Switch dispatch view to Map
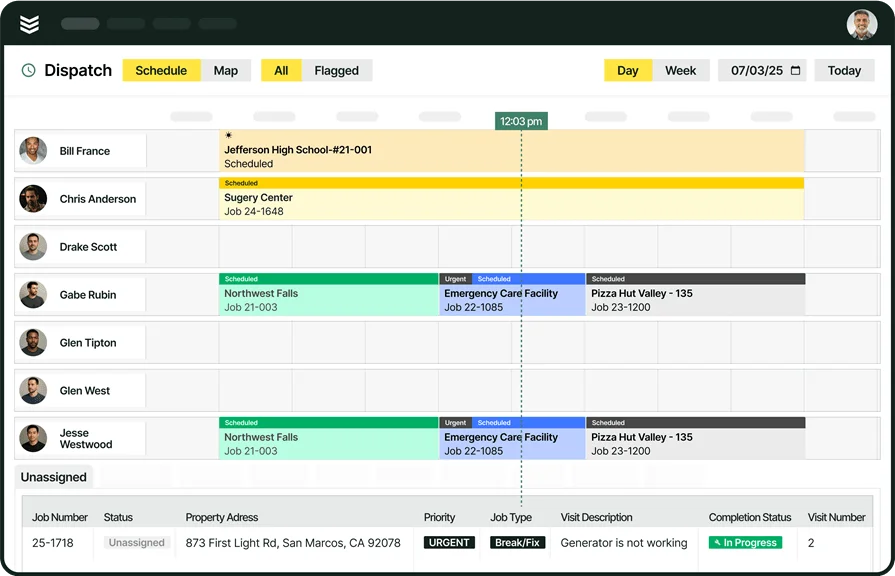 (226, 70)
